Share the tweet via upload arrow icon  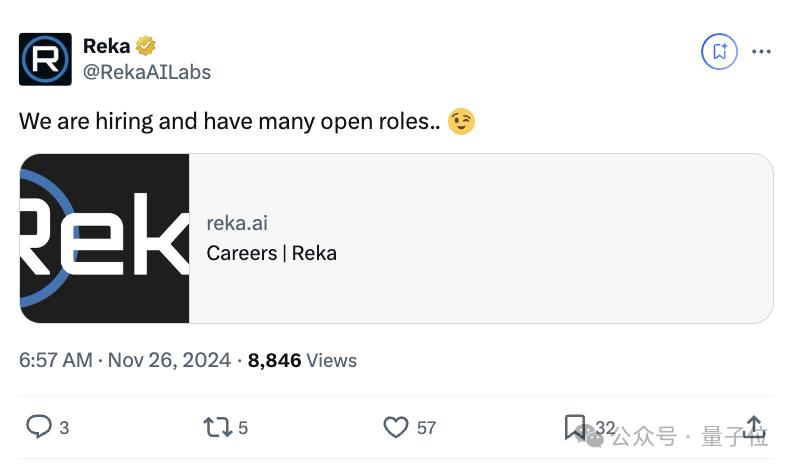coord(754,426)
